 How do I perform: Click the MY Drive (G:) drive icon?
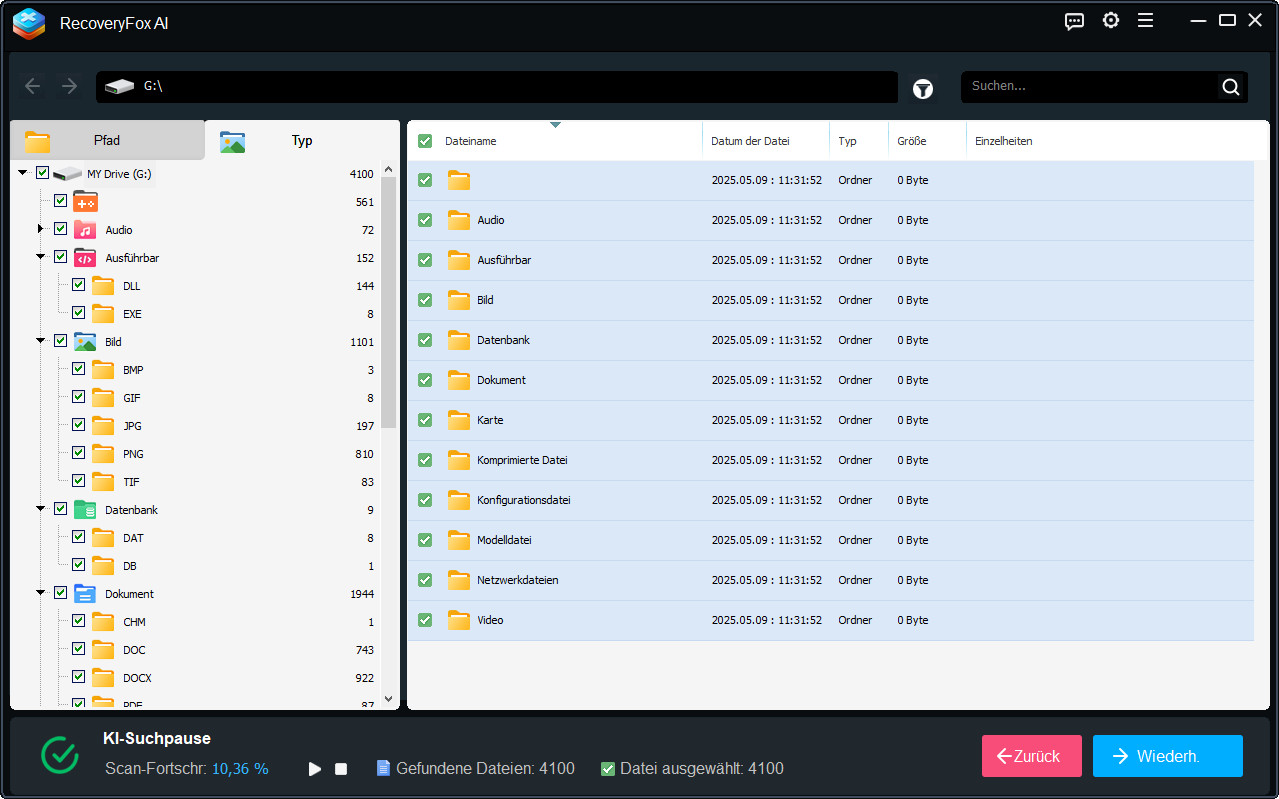[x=67, y=174]
